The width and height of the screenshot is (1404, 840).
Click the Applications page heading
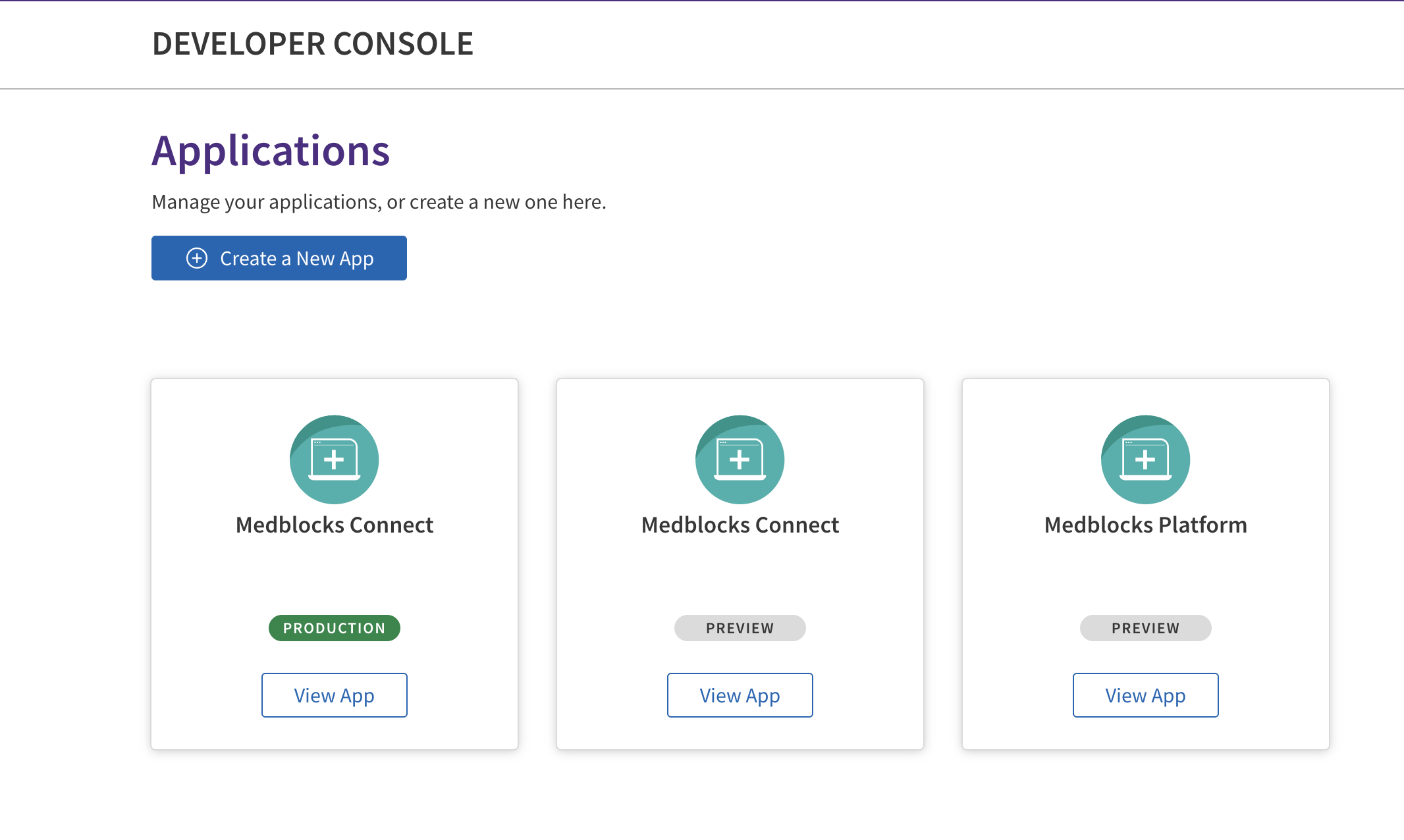click(271, 151)
